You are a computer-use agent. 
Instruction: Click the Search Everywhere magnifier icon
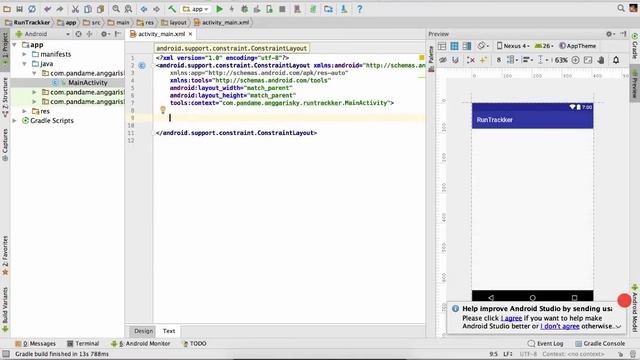pyautogui.click(x=621, y=8)
